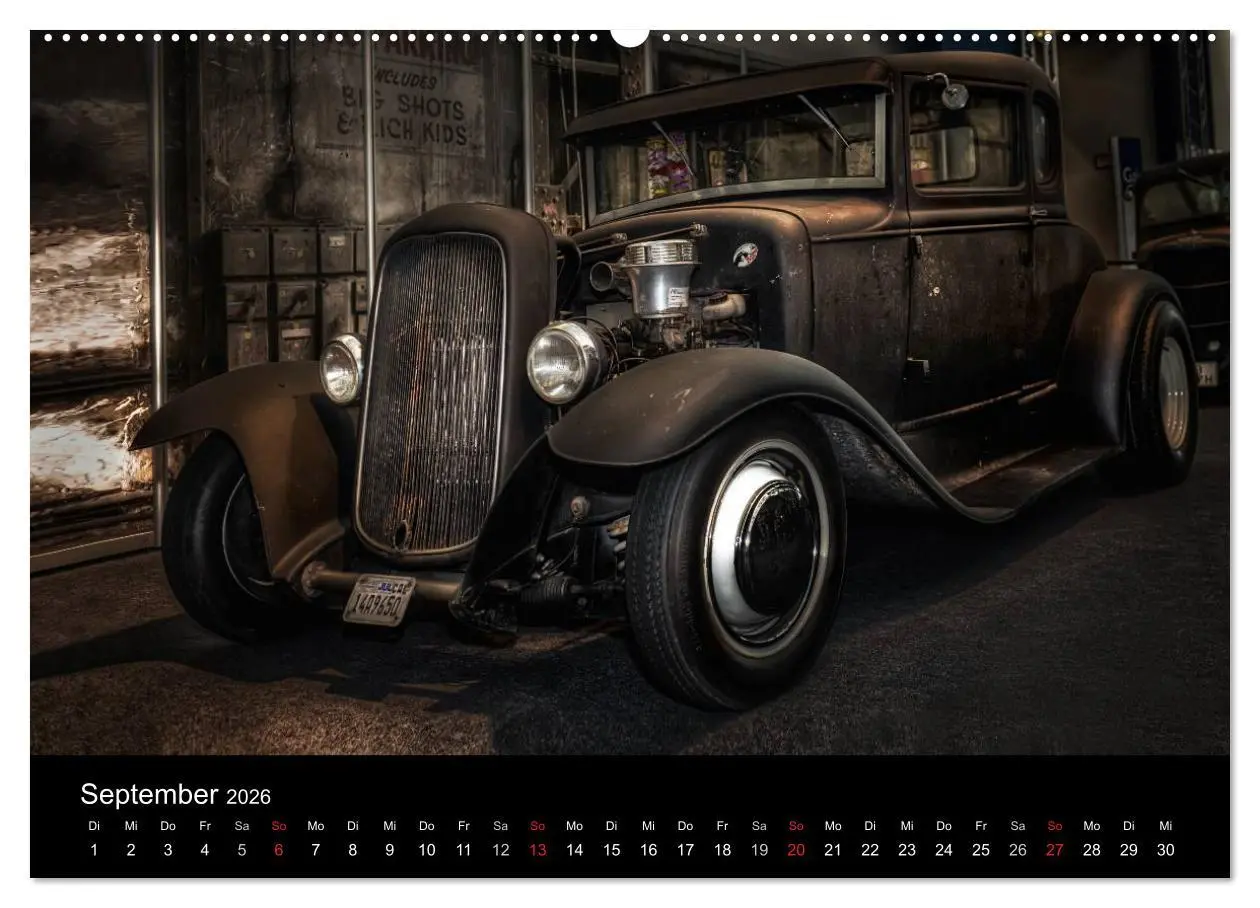Select the red So weekday label
The width and height of the screenshot is (1260, 908).
277,827
